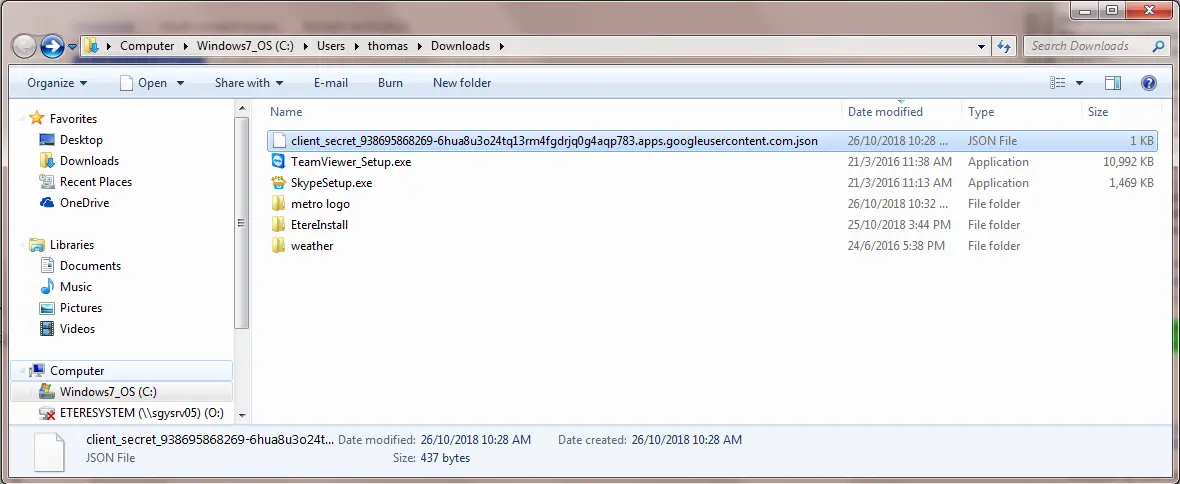Click the search magnifier icon
The image size is (1180, 484).
pyautogui.click(x=1158, y=46)
